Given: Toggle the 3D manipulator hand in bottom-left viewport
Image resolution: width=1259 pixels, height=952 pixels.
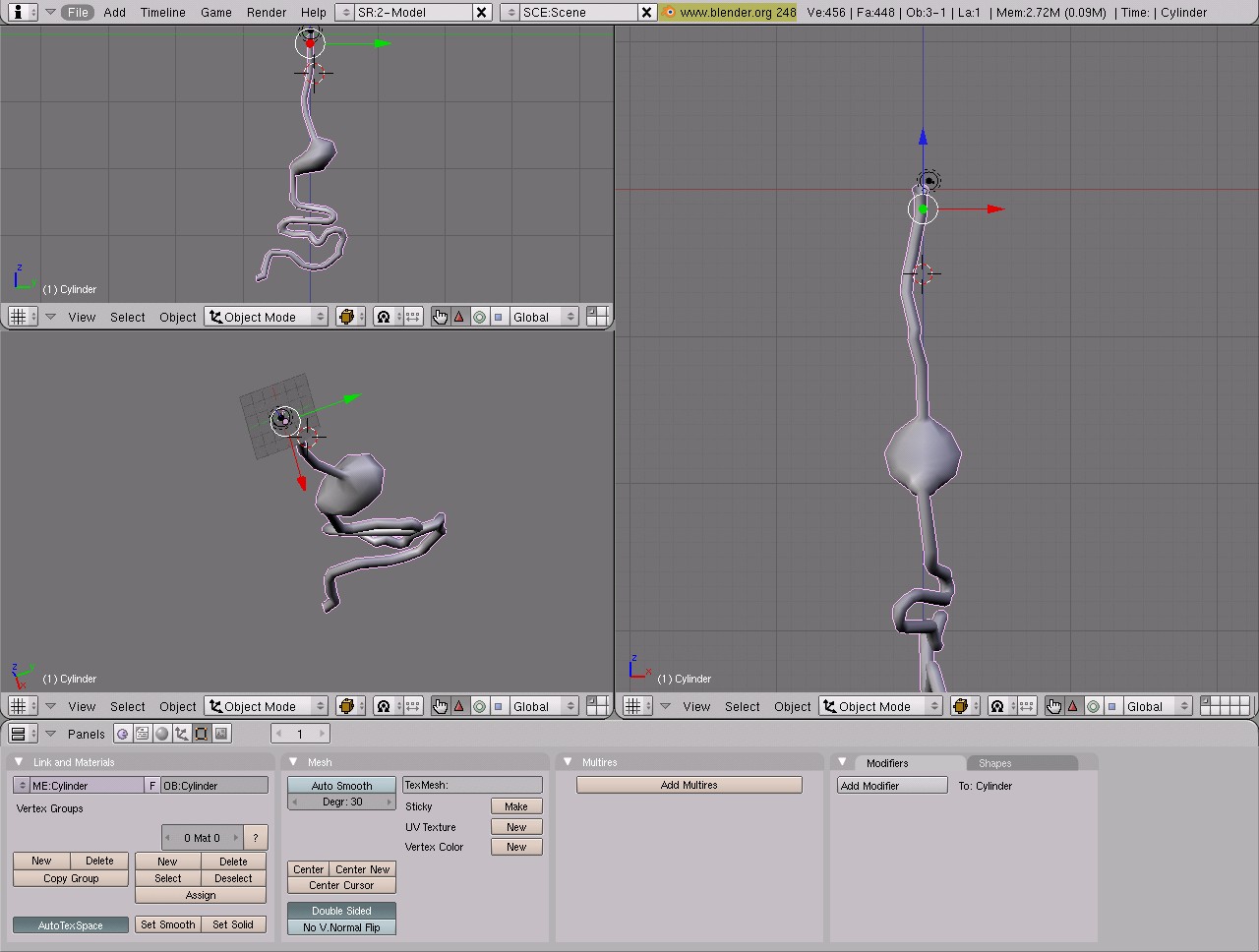Looking at the screenshot, I should (440, 706).
